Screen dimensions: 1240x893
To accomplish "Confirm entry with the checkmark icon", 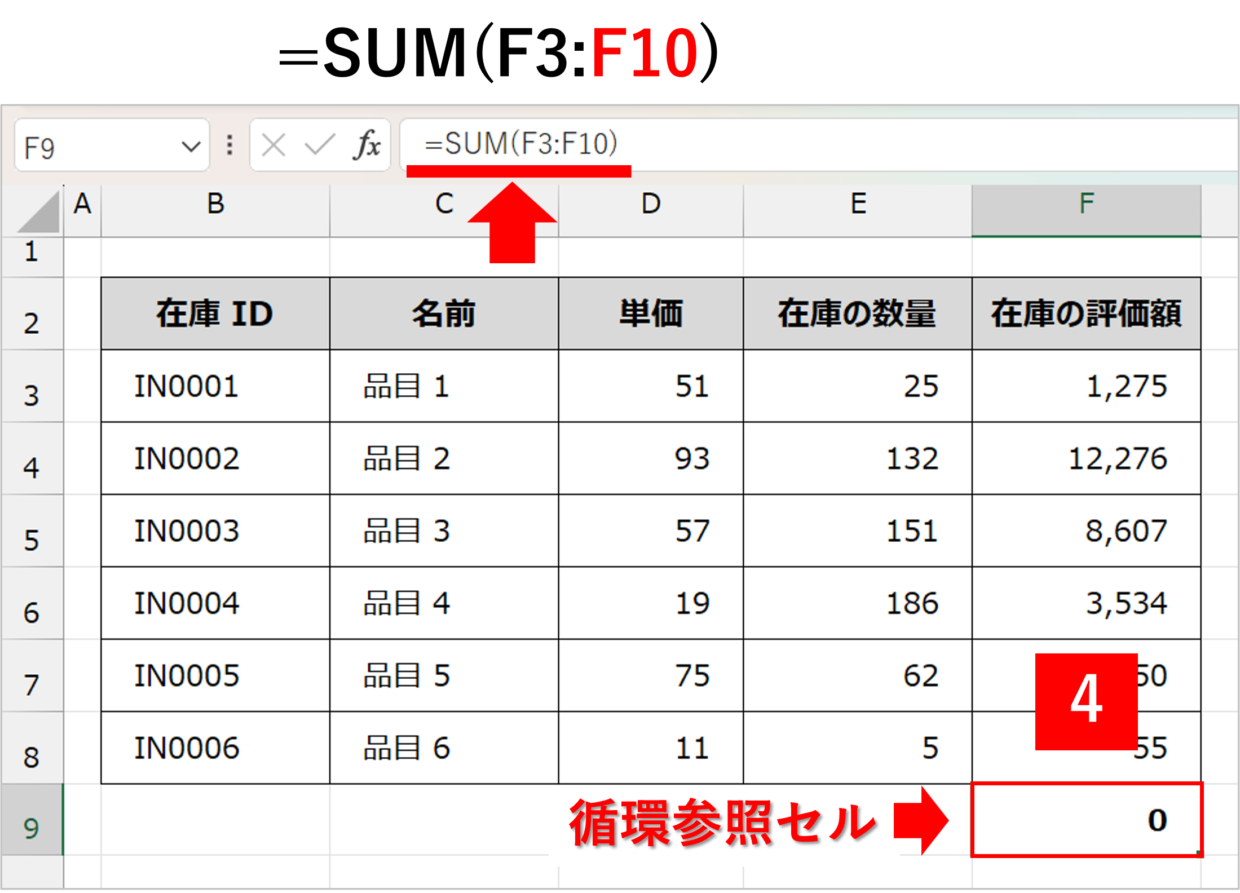I will click(320, 147).
